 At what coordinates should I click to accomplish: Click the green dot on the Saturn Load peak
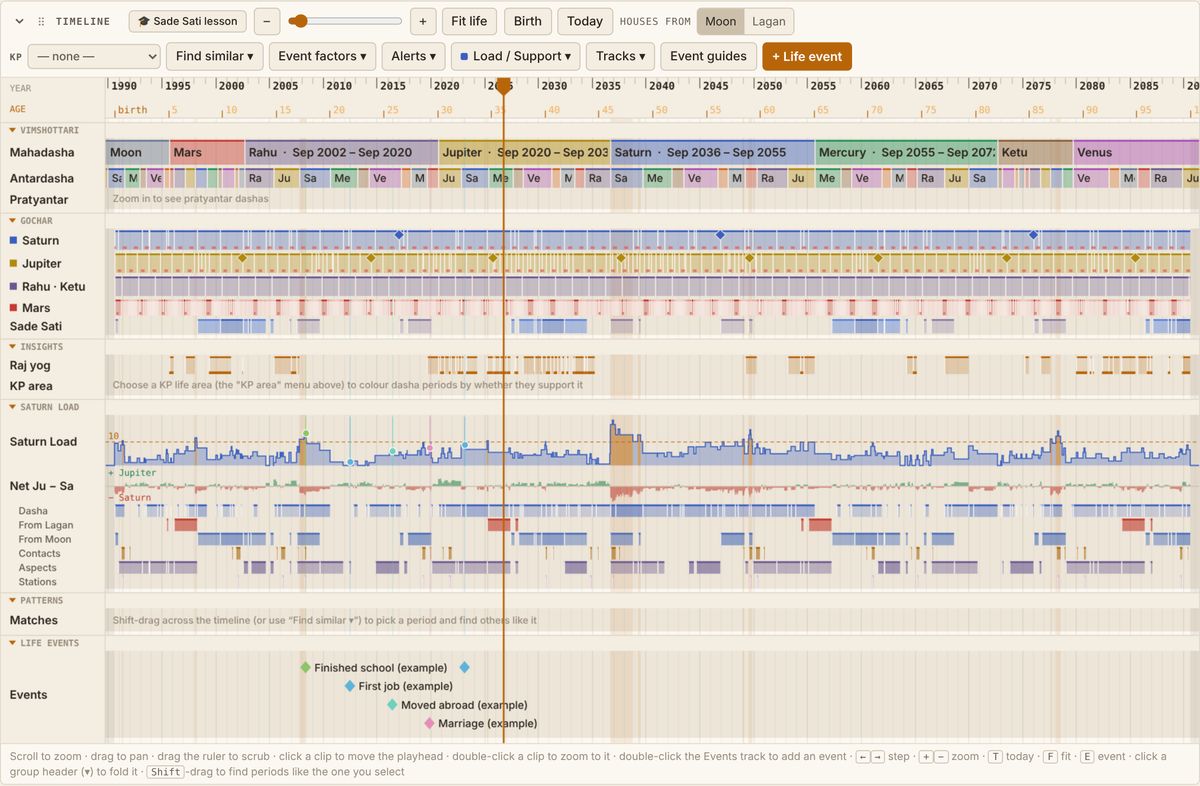coord(305,434)
